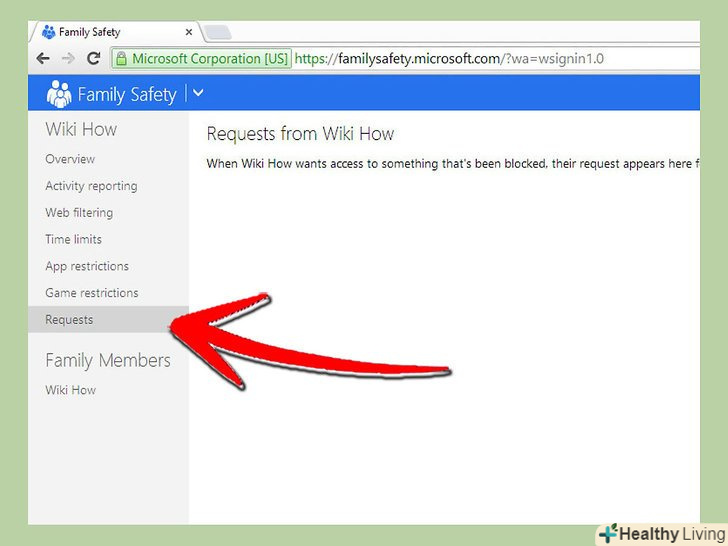Click the Family Safety people logo in header
728x546 pixels.
coord(59,94)
